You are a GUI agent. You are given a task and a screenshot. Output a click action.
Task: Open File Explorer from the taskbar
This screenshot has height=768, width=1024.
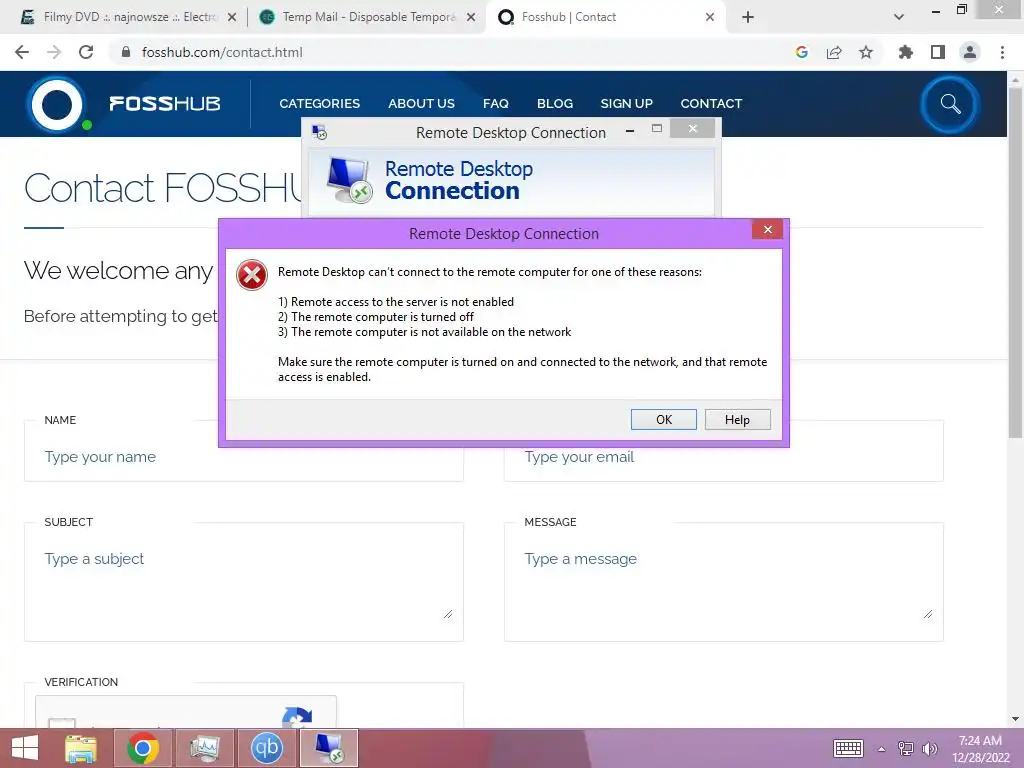81,748
